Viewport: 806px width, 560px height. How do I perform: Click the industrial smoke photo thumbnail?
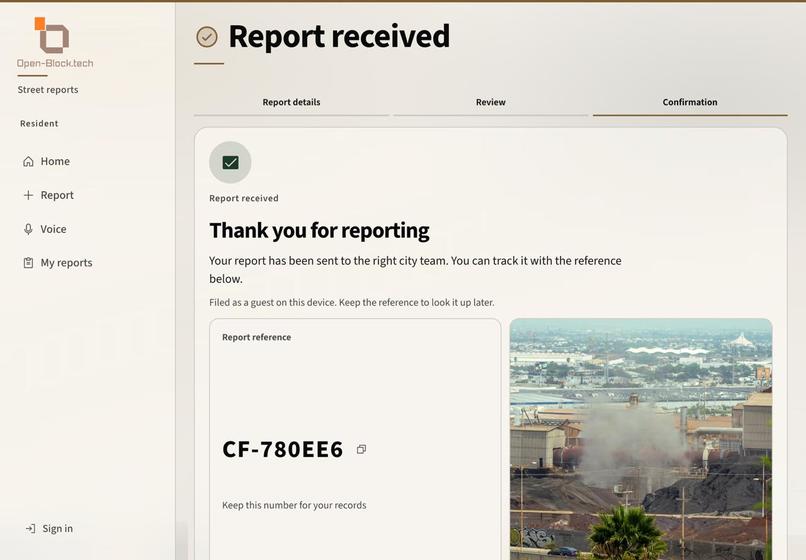641,439
